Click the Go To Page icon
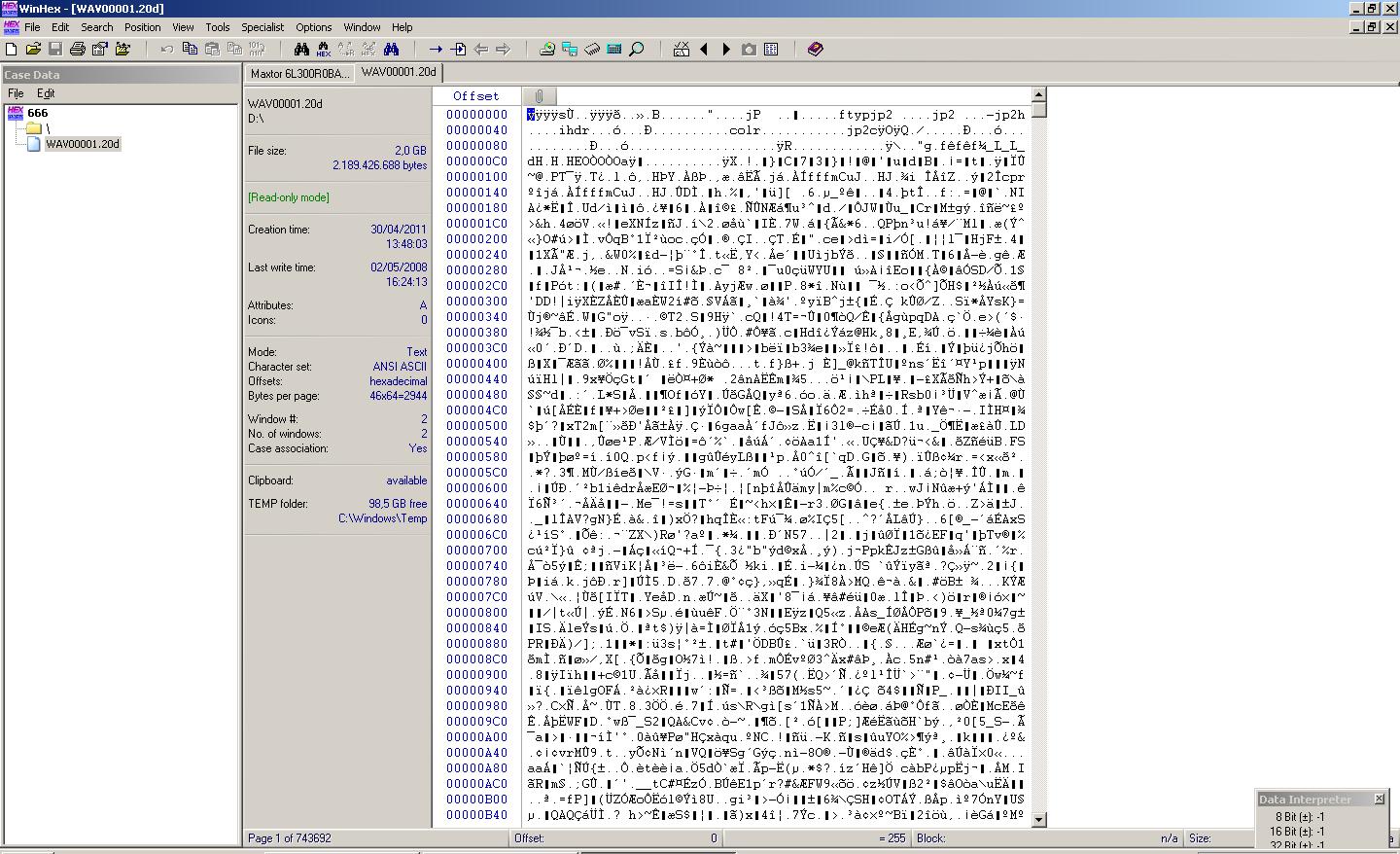Viewport: 1400px width, 854px height. [458, 49]
